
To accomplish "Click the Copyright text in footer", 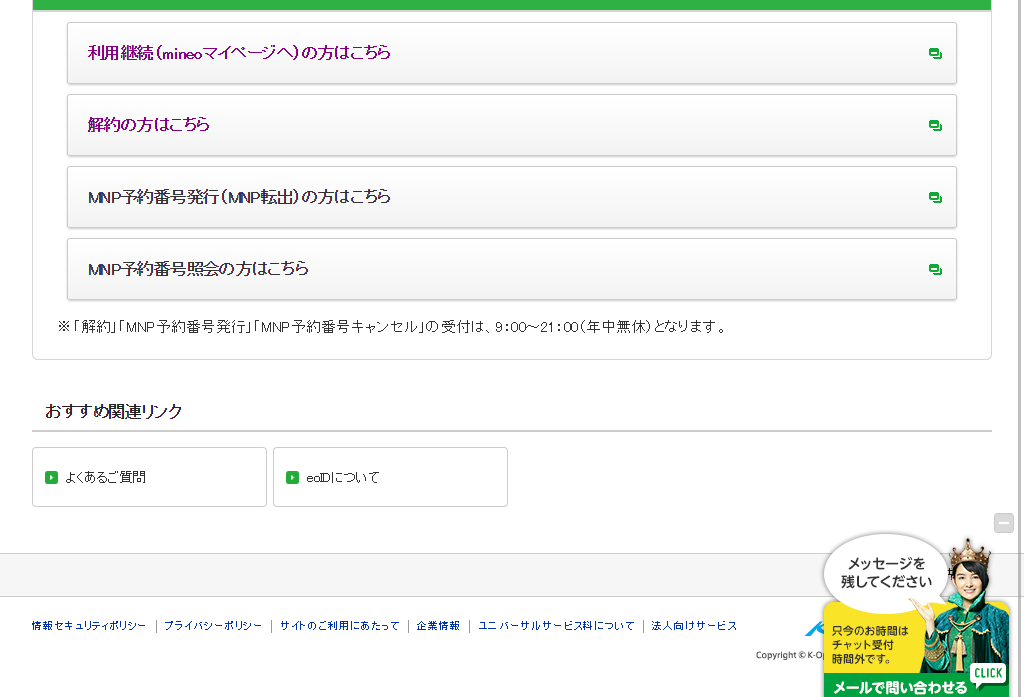I will coord(790,655).
